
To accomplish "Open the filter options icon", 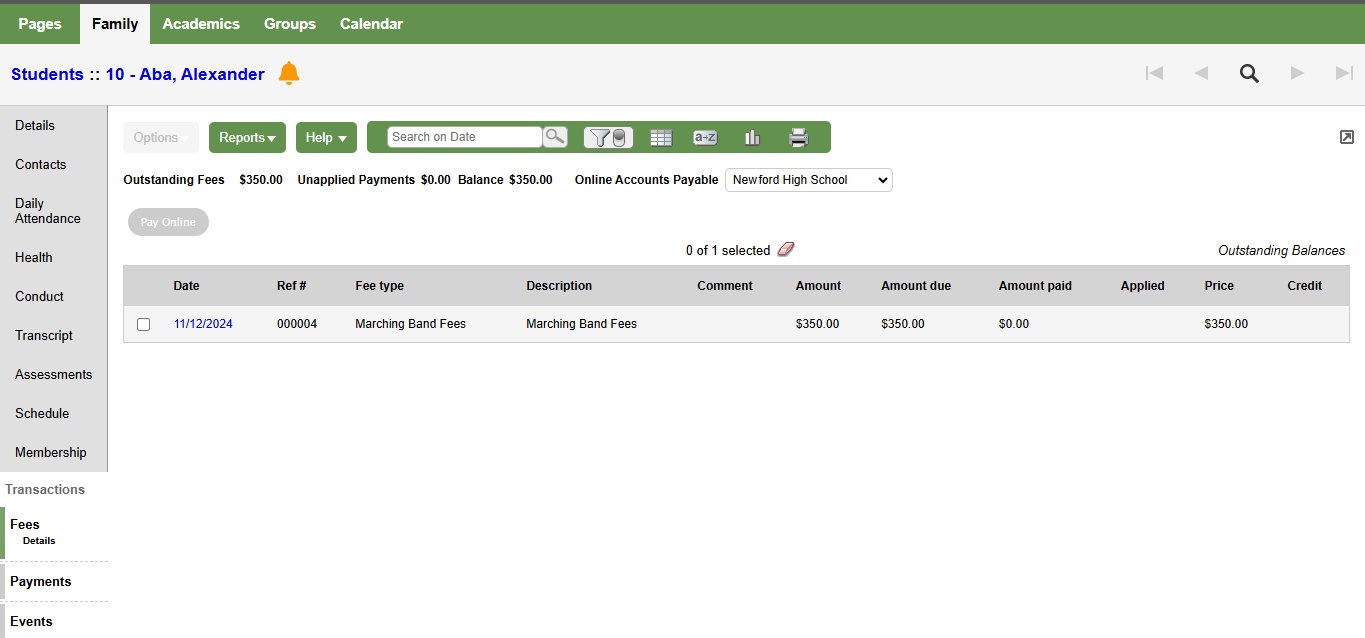I will [600, 137].
